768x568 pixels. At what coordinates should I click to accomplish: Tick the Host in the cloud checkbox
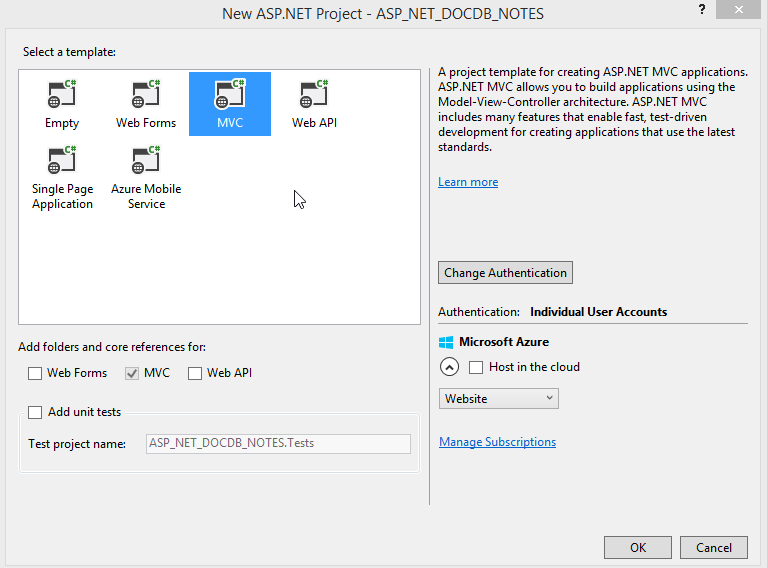[476, 367]
